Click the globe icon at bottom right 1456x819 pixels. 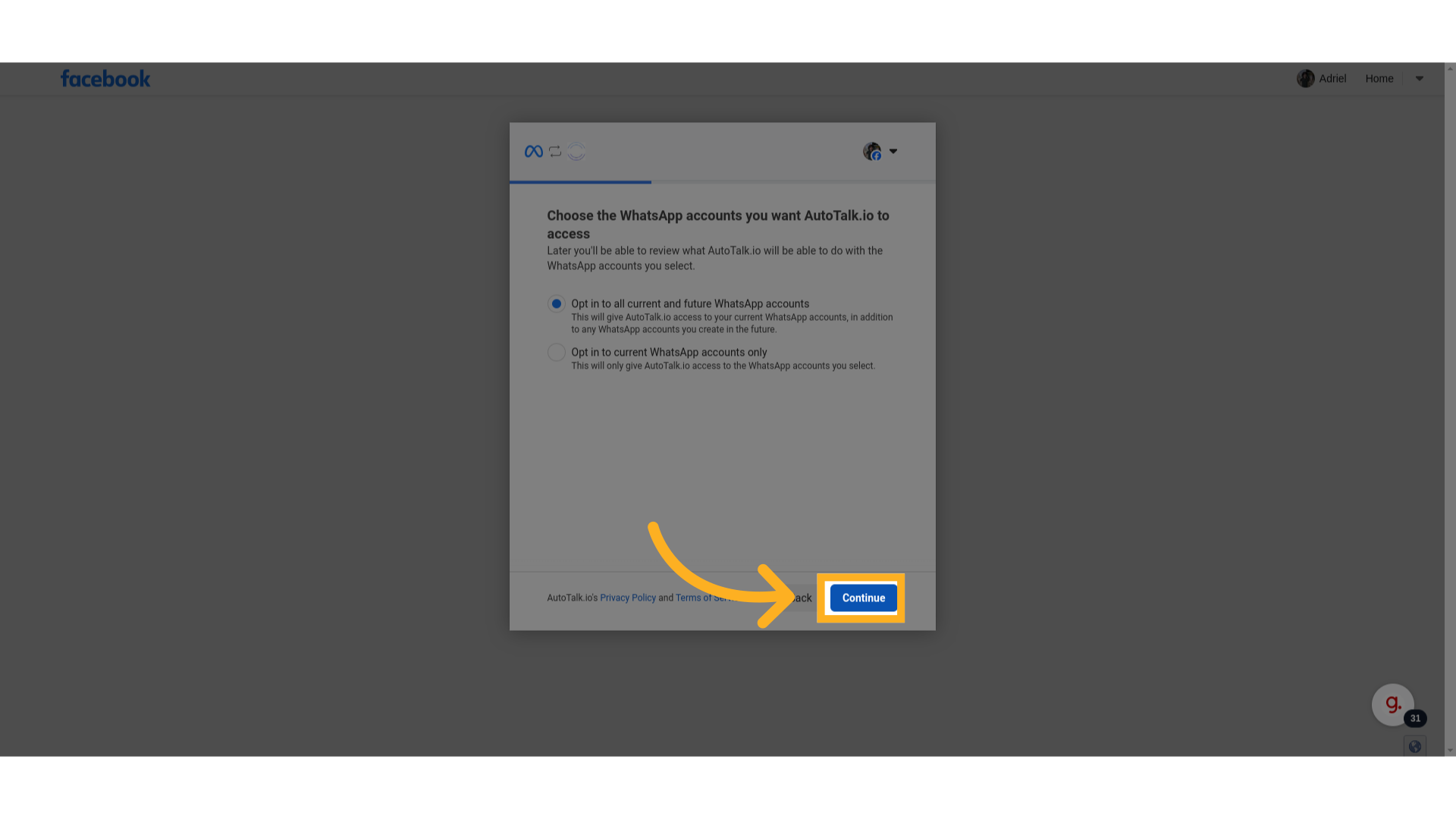coord(1415,747)
